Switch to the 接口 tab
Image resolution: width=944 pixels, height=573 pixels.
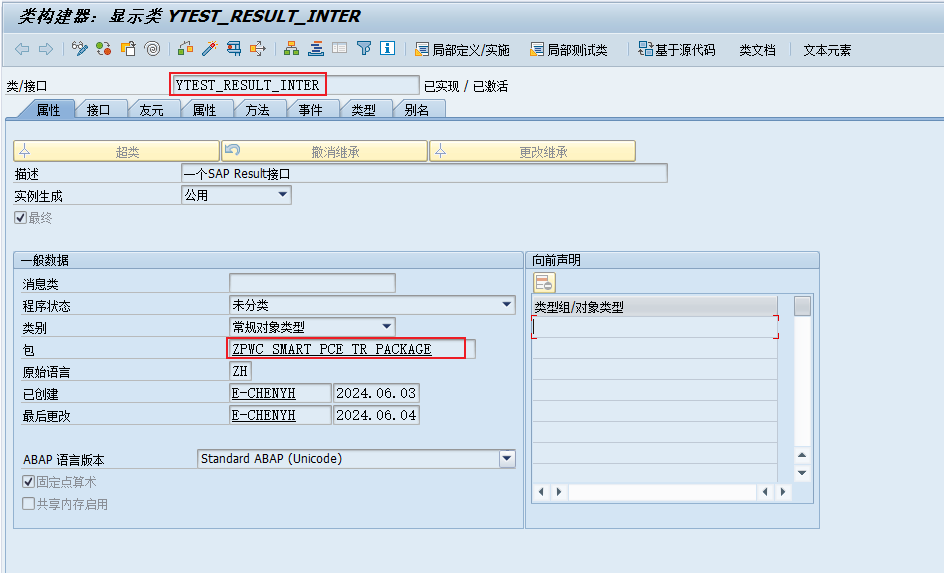pos(99,110)
